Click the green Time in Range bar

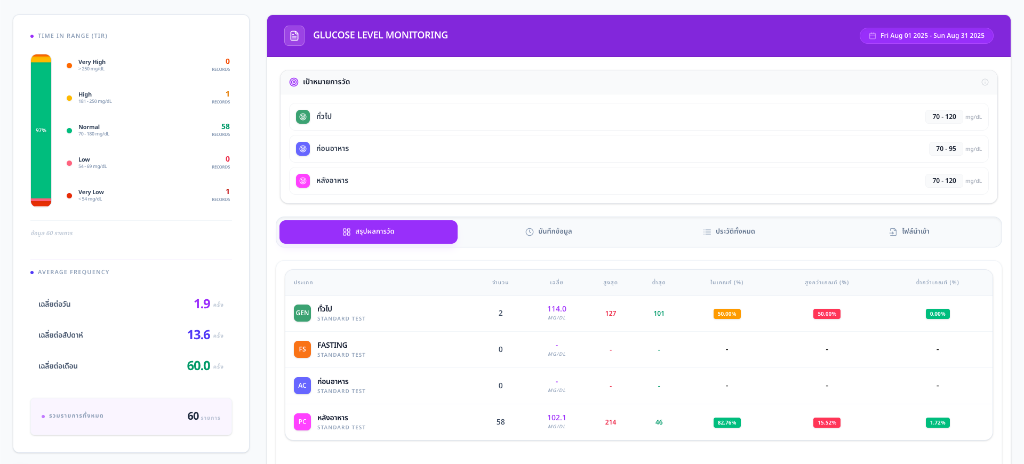tap(41, 130)
